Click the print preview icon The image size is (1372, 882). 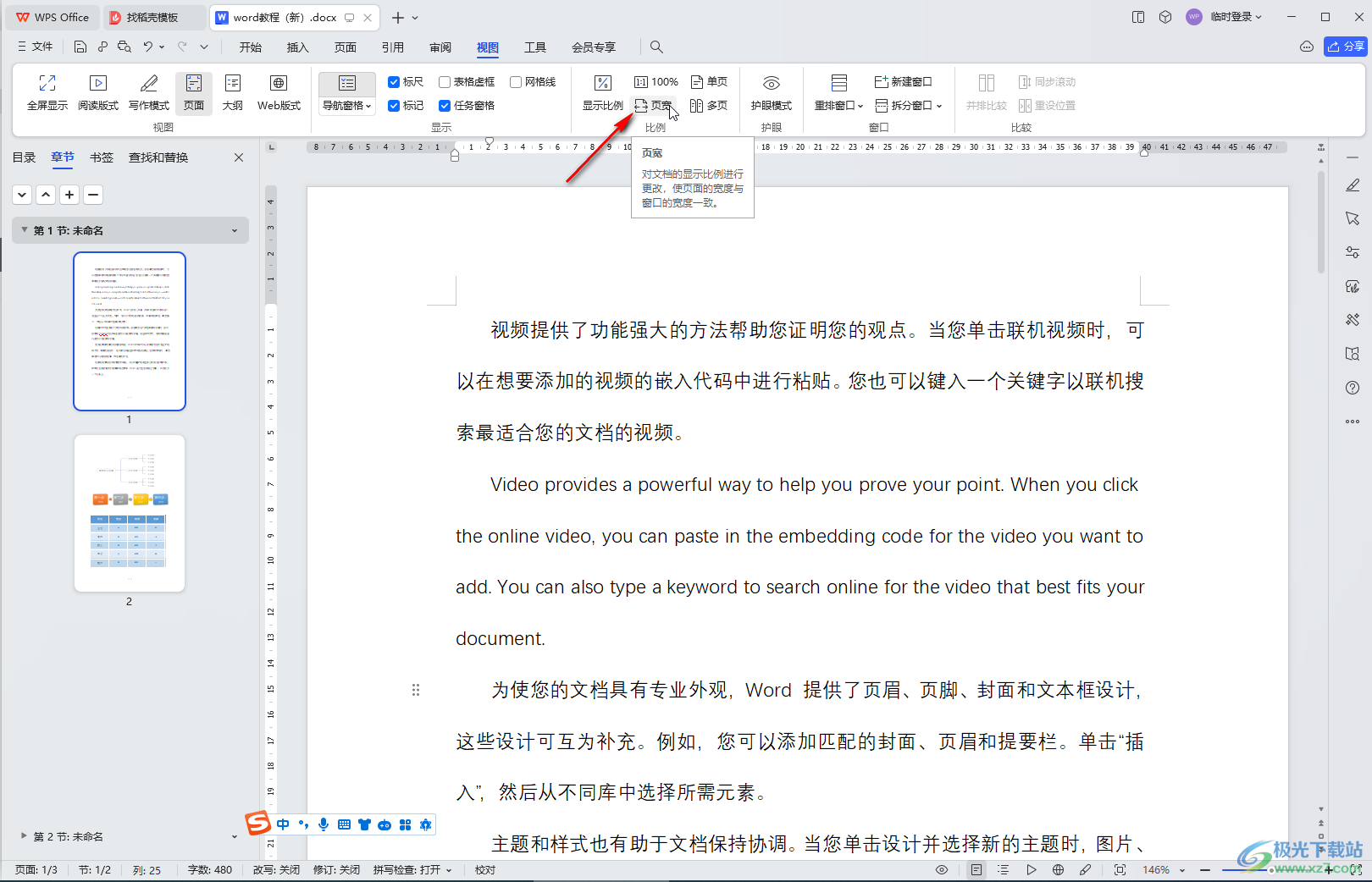(124, 47)
